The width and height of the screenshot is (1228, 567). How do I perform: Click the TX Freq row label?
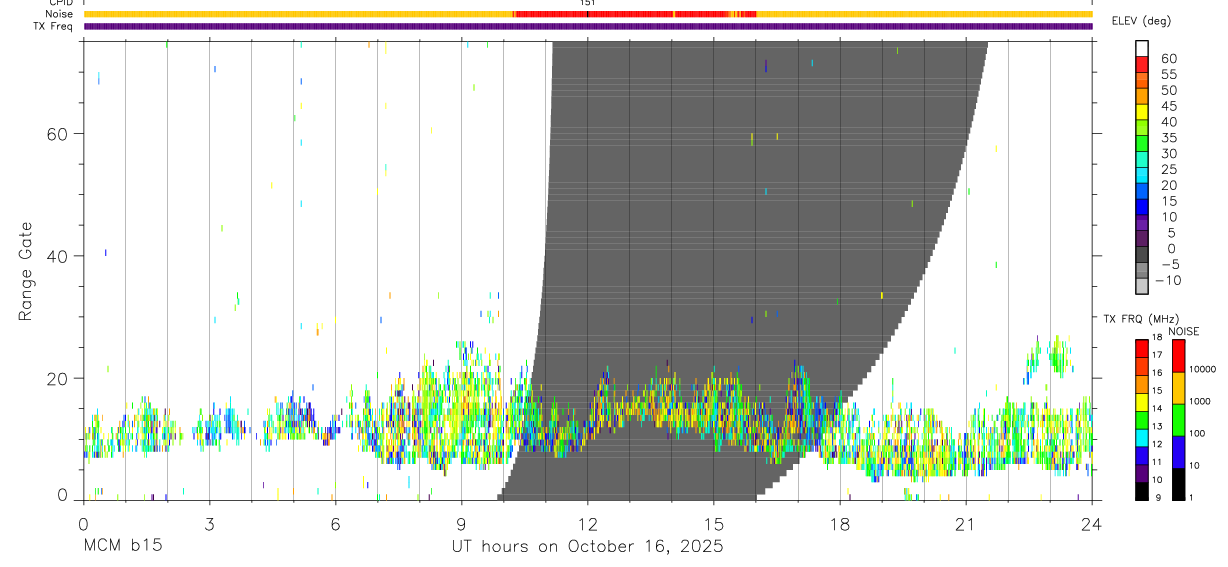51,26
